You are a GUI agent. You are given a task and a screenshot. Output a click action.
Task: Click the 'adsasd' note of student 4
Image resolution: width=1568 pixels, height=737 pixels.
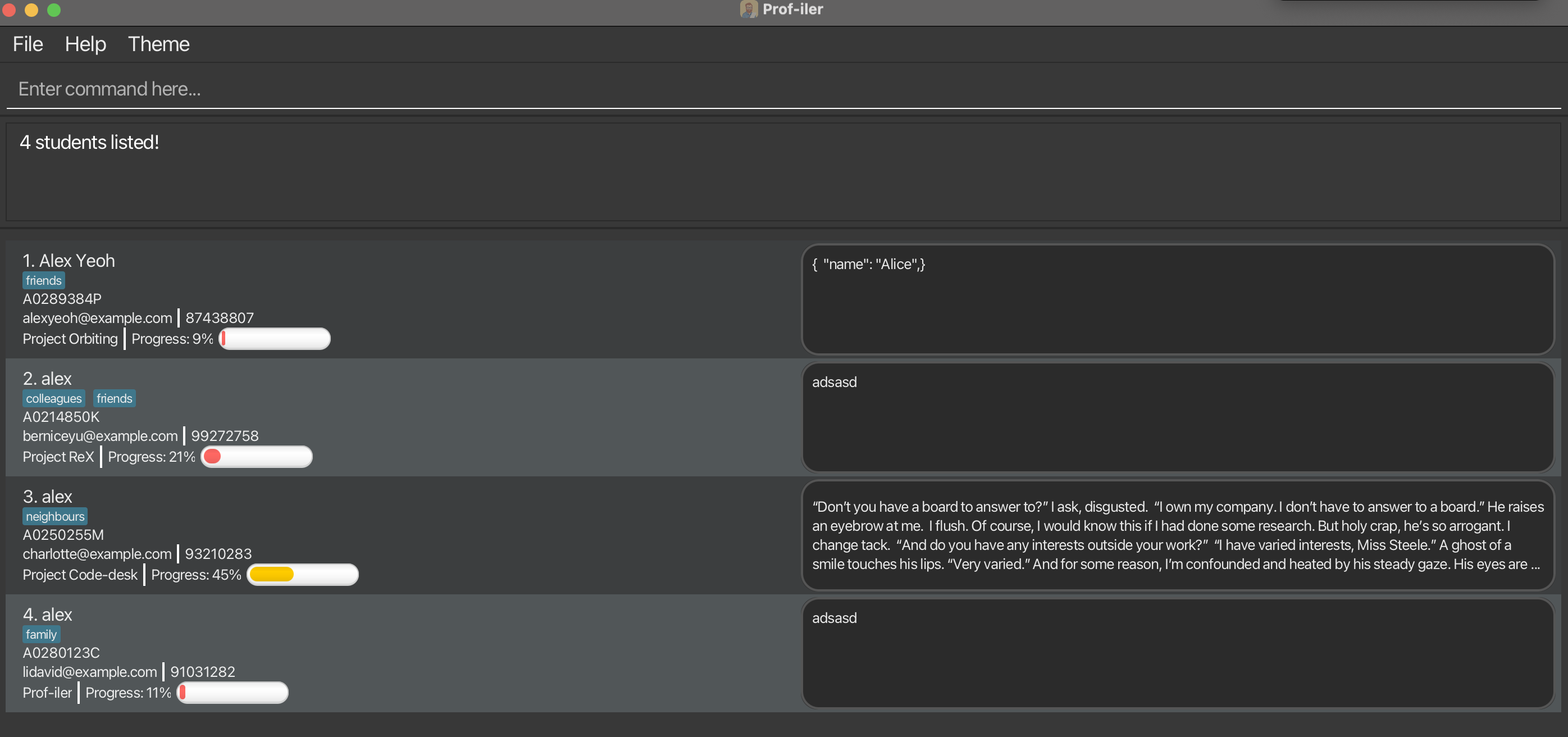(1178, 653)
